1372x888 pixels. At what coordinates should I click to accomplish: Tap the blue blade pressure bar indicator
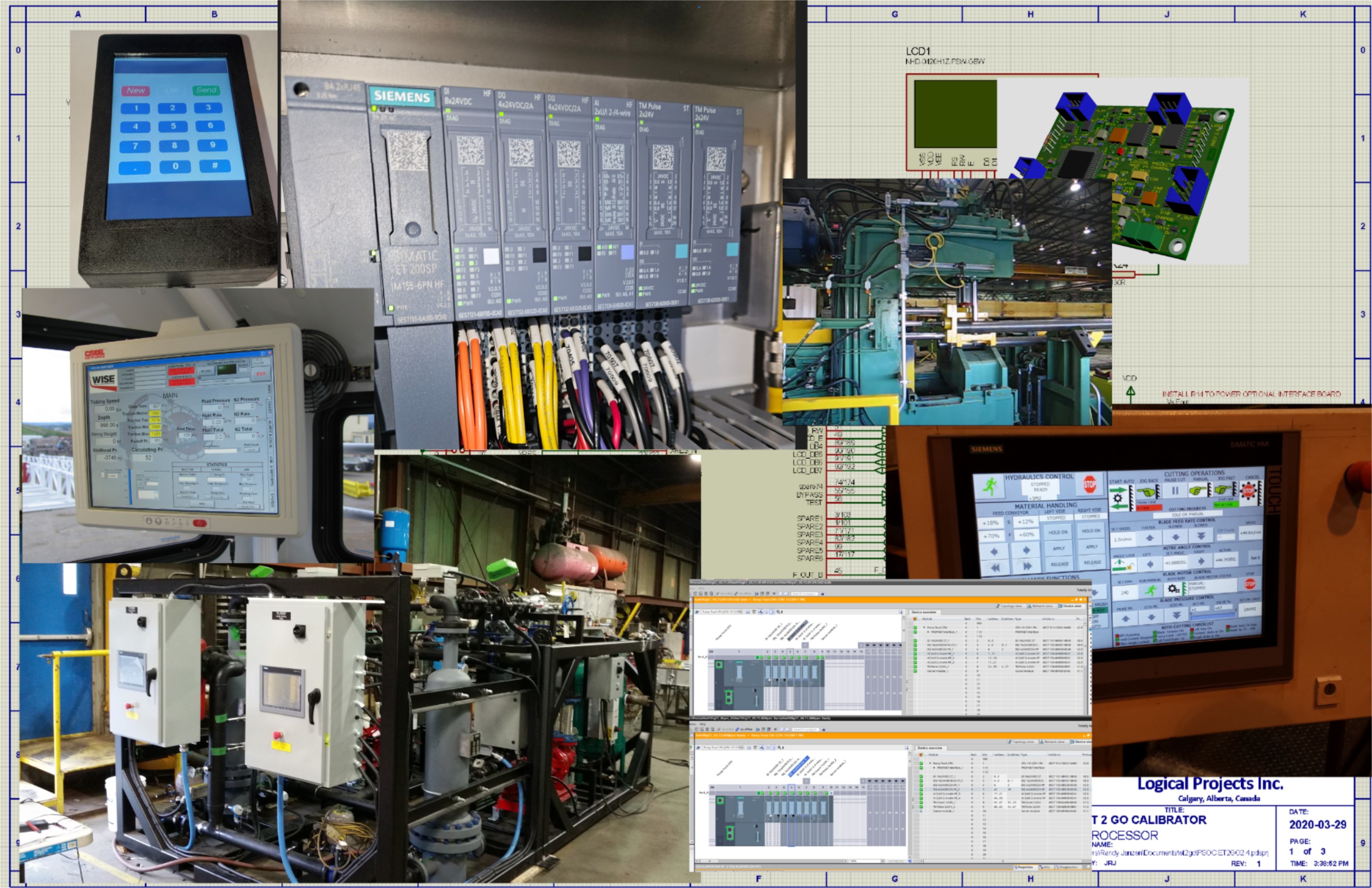click(x=1213, y=617)
